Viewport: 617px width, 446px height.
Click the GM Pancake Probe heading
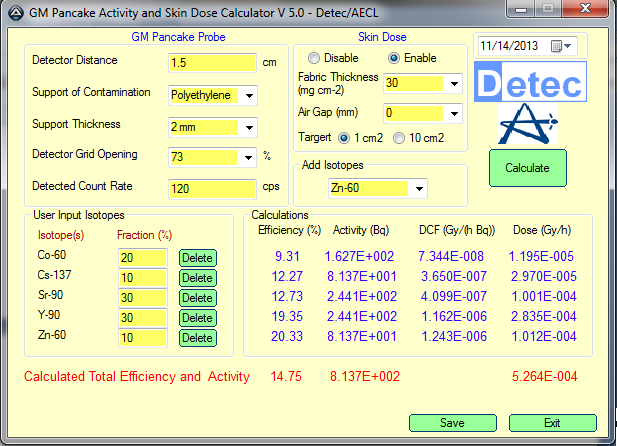click(x=178, y=37)
